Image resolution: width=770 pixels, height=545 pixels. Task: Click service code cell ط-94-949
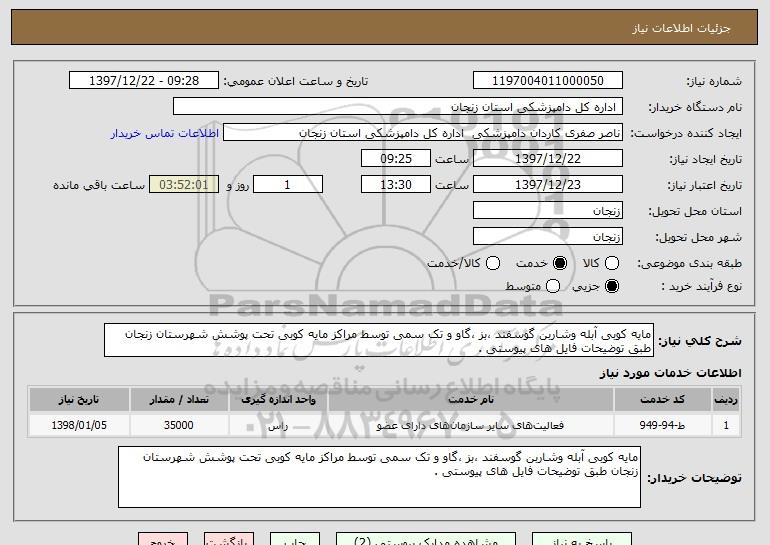pos(662,425)
